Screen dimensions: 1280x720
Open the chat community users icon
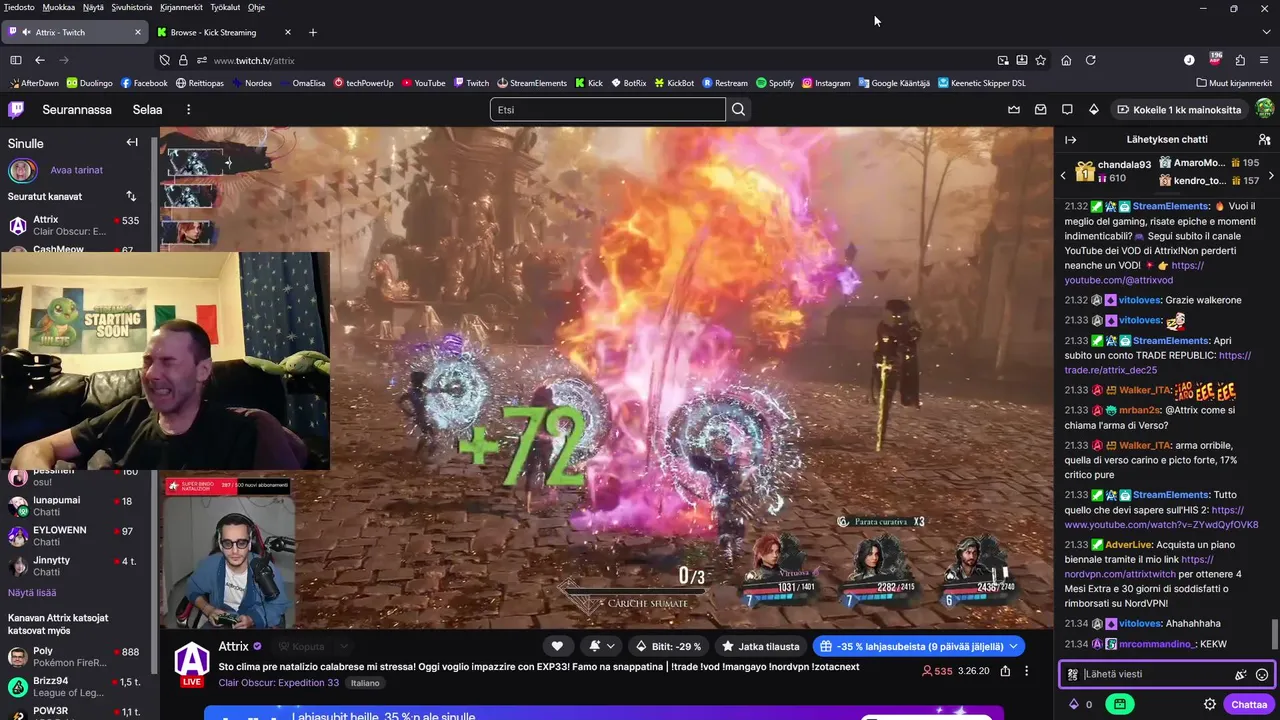pyautogui.click(x=1264, y=140)
